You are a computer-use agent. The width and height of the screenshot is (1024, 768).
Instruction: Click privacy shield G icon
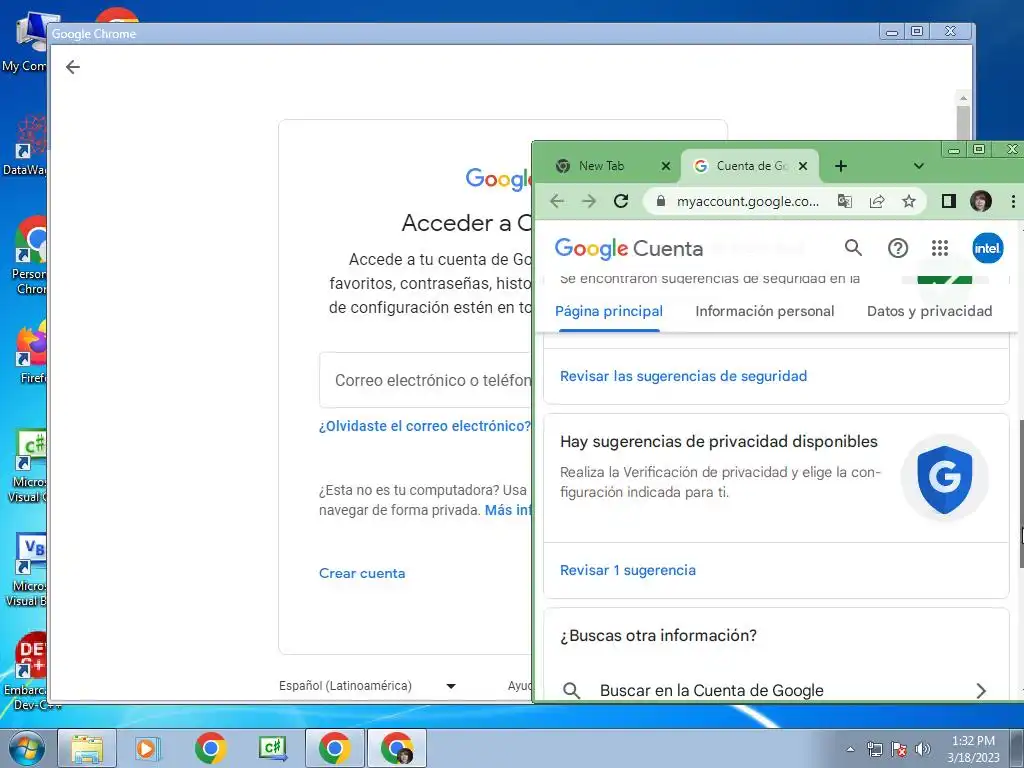click(x=944, y=478)
